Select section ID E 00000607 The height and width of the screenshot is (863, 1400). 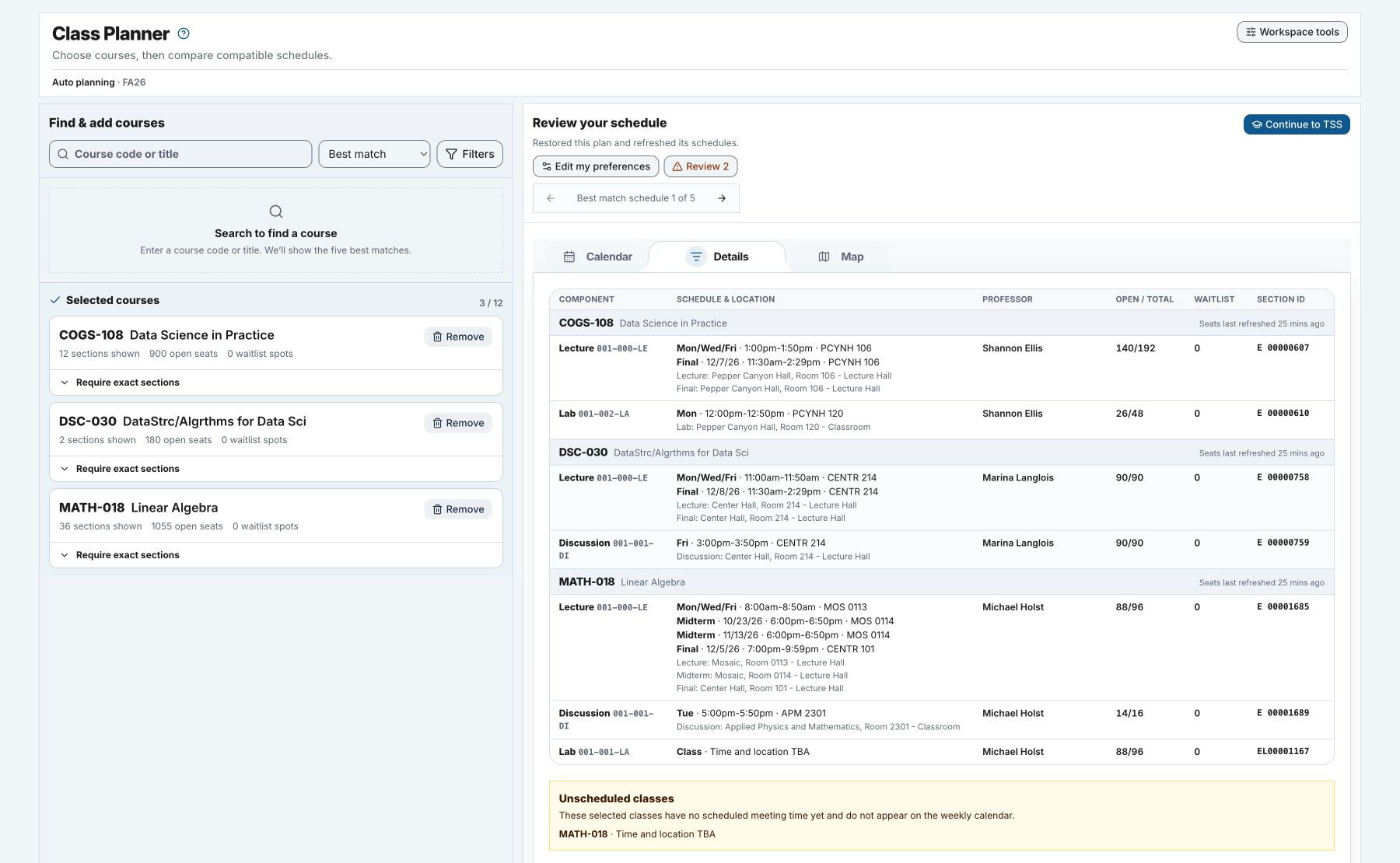[1283, 348]
